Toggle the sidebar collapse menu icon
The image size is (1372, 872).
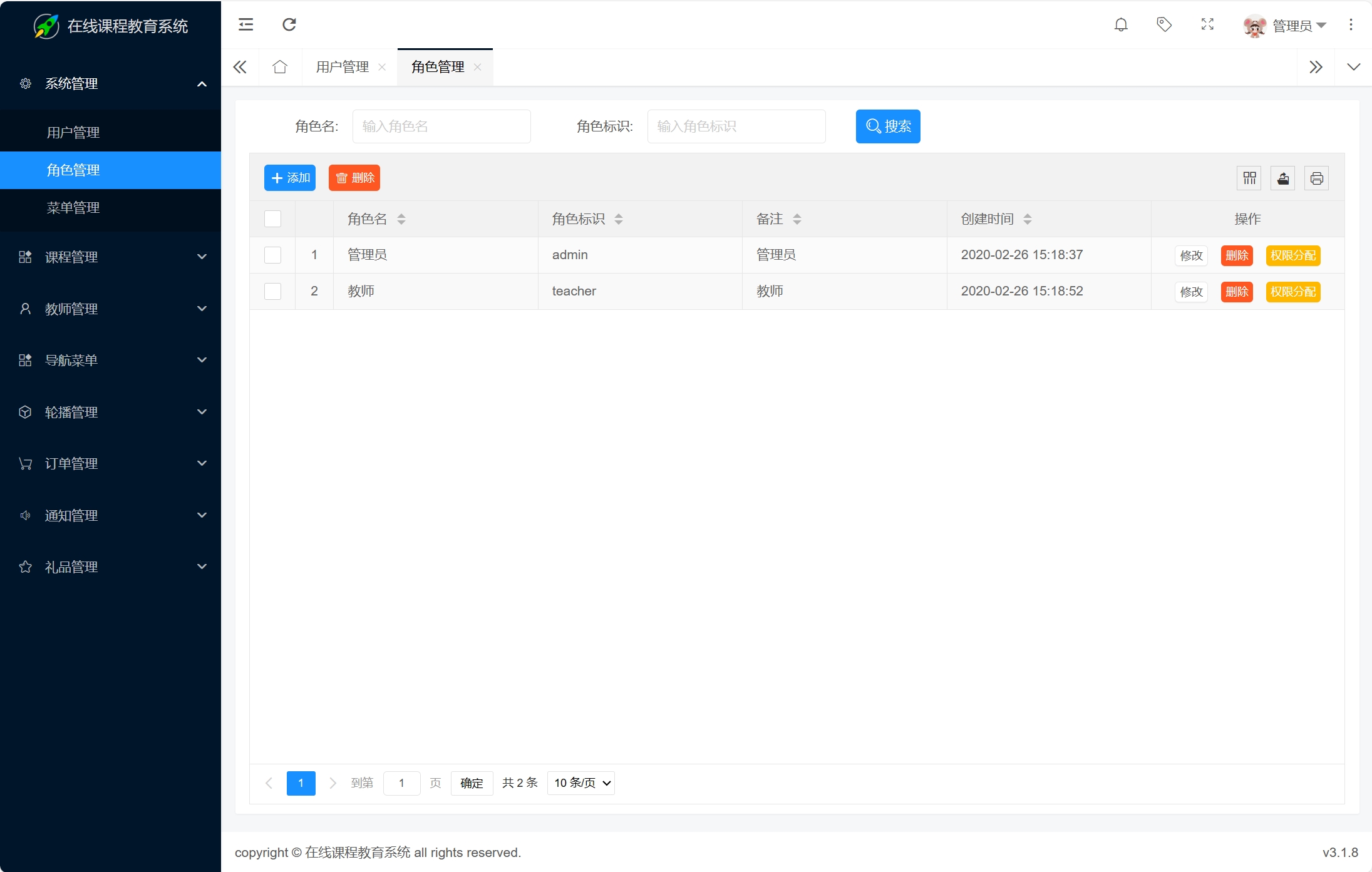[x=245, y=24]
